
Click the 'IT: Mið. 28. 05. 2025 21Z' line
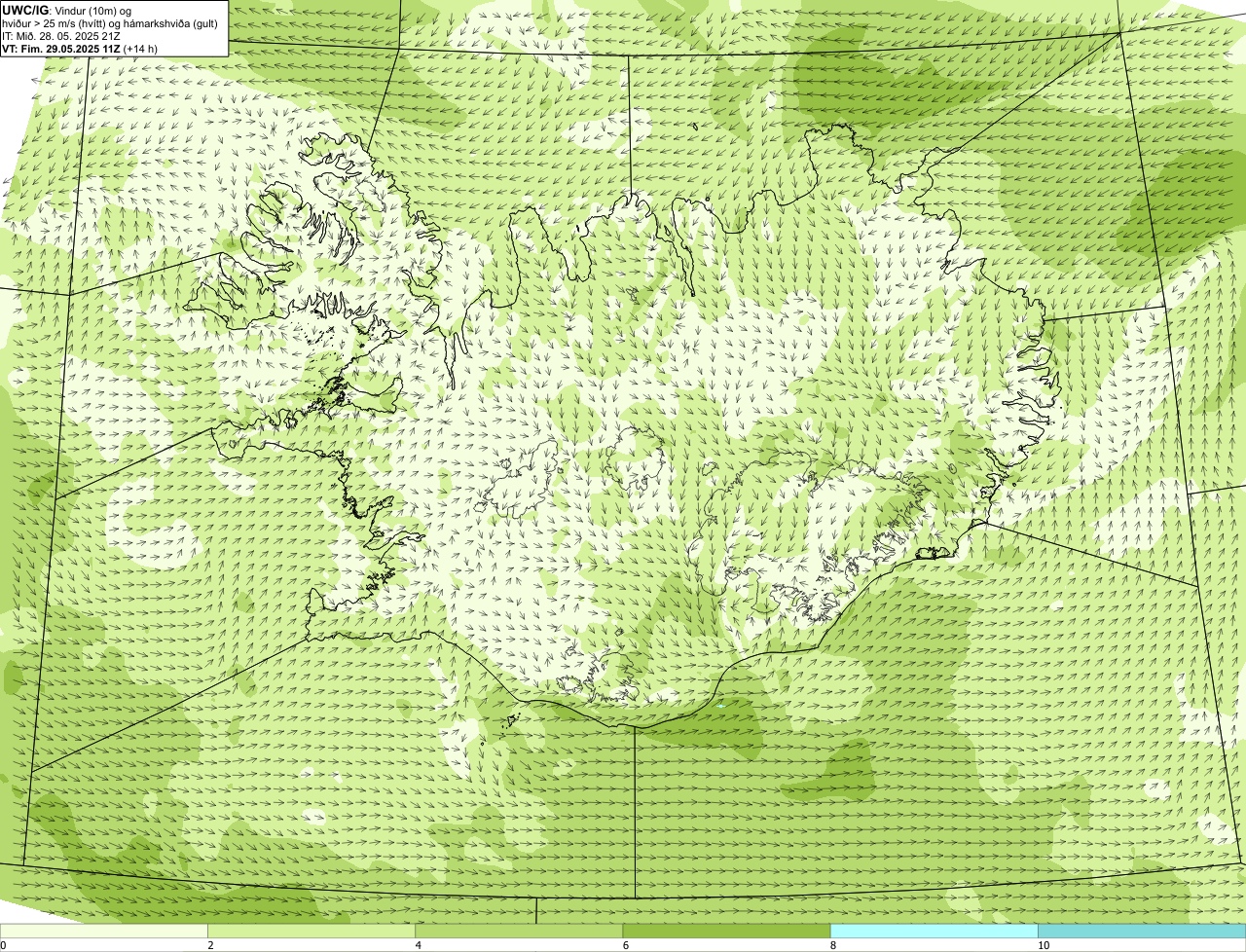coord(61,36)
